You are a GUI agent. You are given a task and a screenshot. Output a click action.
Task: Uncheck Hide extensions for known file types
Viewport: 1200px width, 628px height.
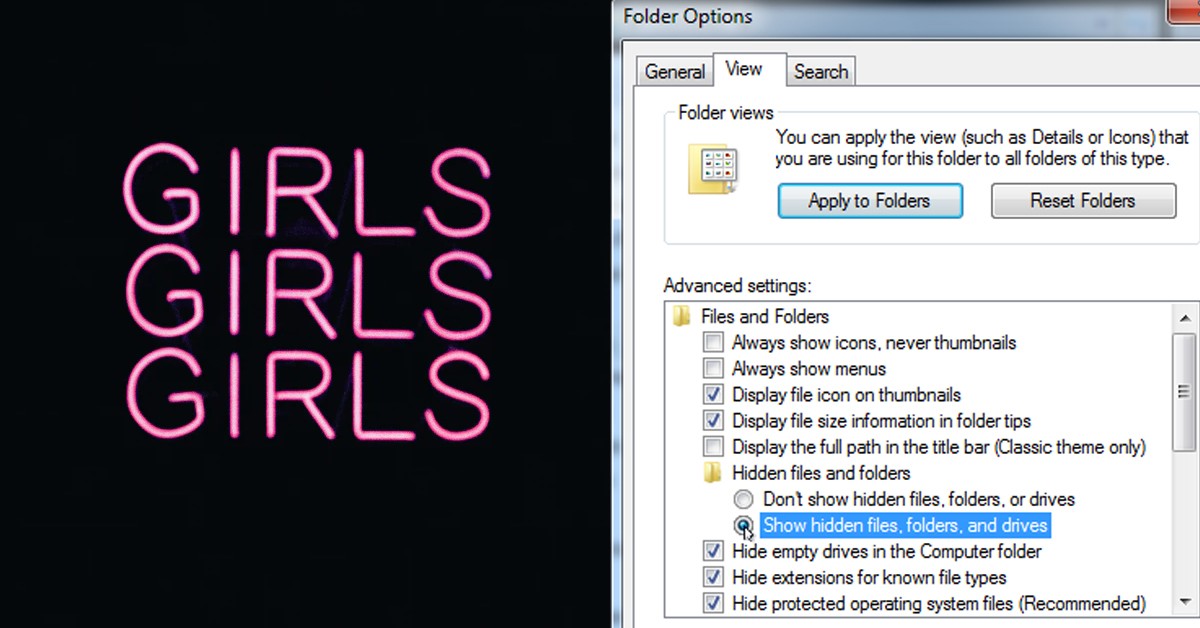tap(713, 578)
